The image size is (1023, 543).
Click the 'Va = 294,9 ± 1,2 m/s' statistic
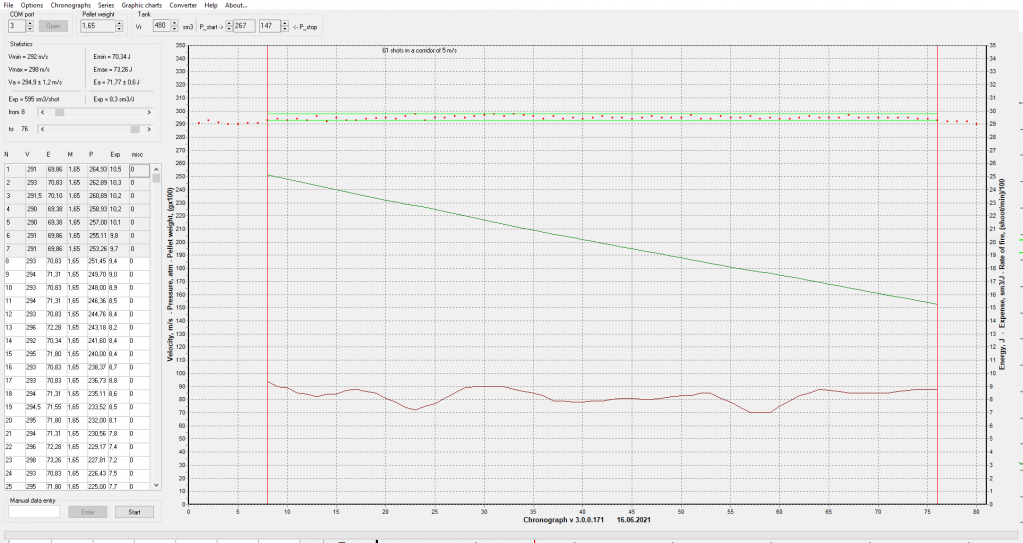point(35,83)
